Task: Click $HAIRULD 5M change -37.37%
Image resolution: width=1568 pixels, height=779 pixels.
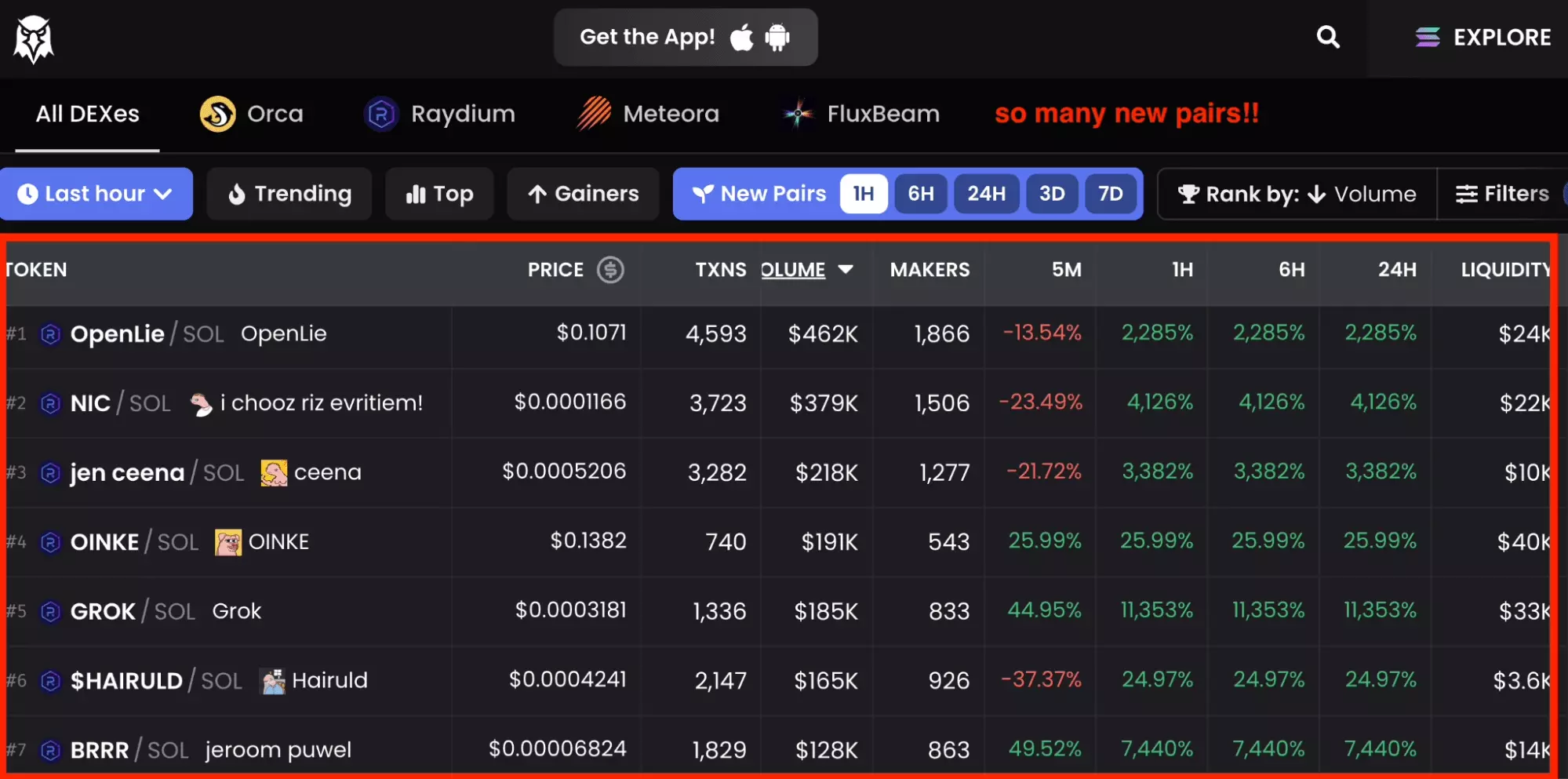Action: [x=1042, y=679]
